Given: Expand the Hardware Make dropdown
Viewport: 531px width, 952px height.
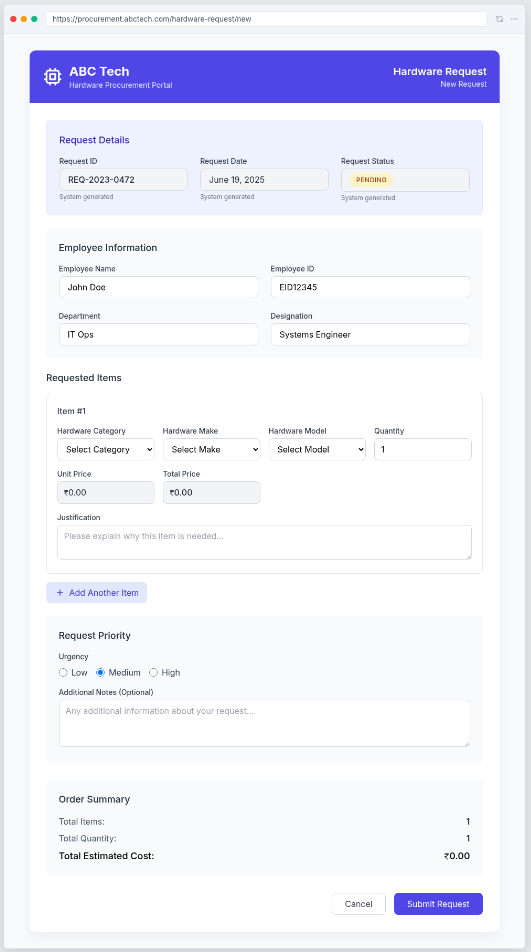Looking at the screenshot, I should point(211,449).
